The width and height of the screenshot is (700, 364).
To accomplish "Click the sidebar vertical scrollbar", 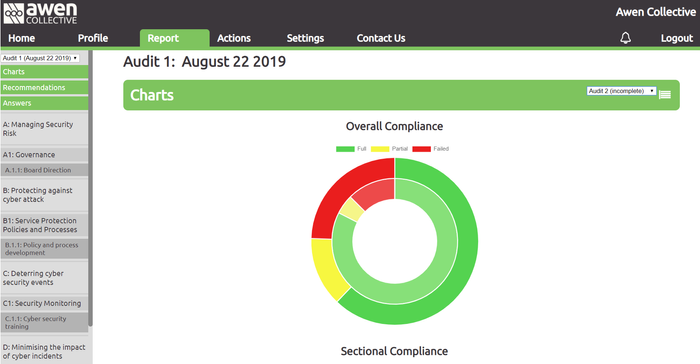I will (91, 188).
